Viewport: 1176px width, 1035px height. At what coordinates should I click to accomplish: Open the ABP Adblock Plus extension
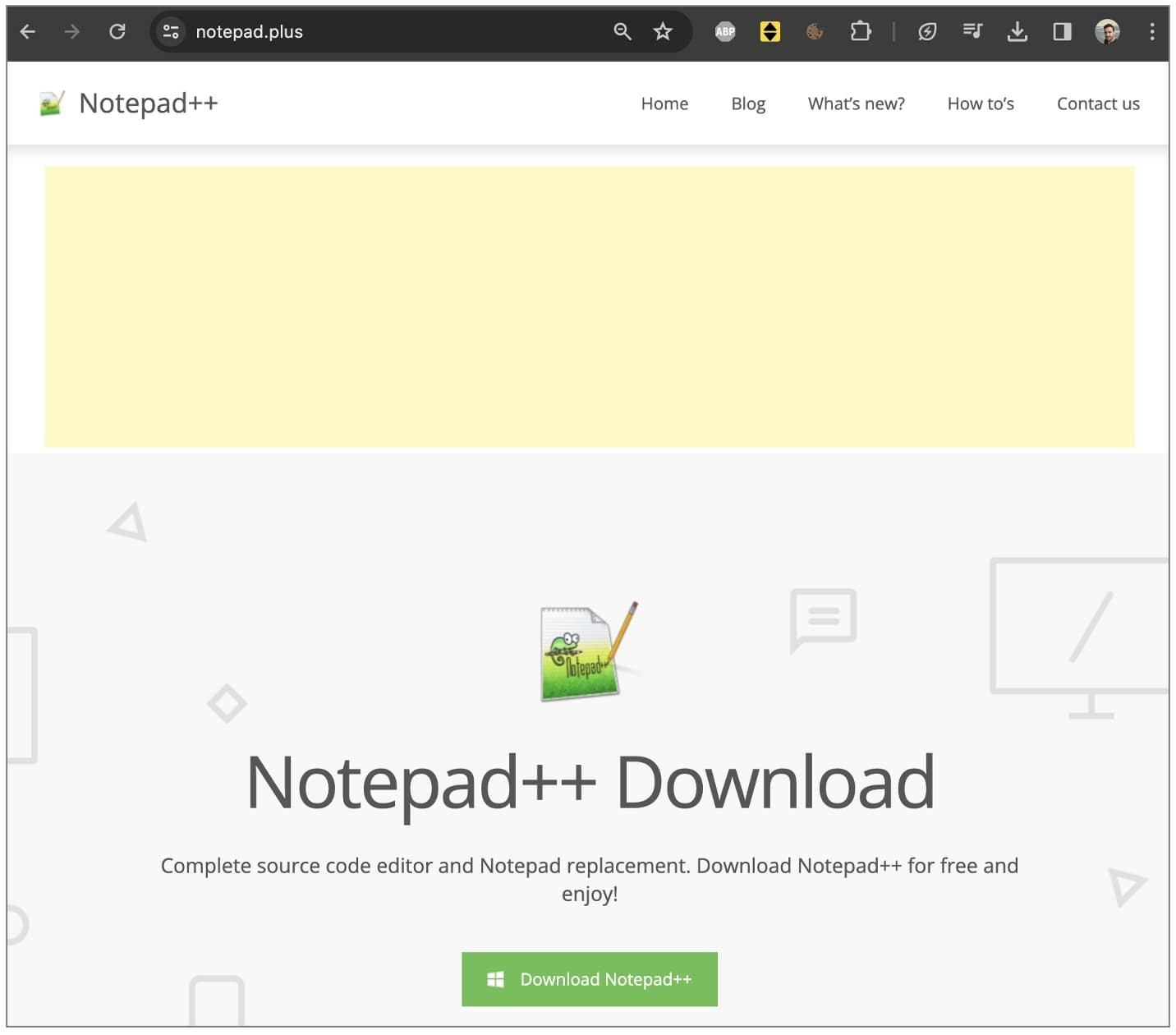click(725, 32)
